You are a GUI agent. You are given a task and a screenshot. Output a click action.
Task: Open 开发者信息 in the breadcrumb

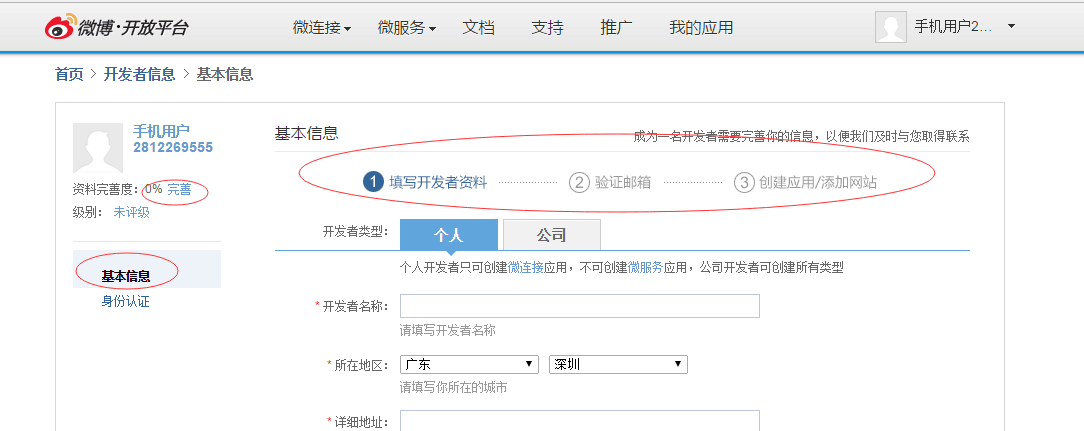139,74
